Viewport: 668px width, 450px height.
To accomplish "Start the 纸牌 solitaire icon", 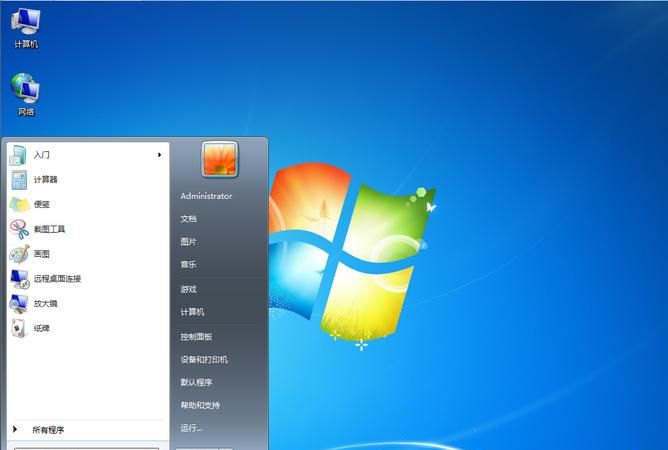I will pyautogui.click(x=19, y=328).
